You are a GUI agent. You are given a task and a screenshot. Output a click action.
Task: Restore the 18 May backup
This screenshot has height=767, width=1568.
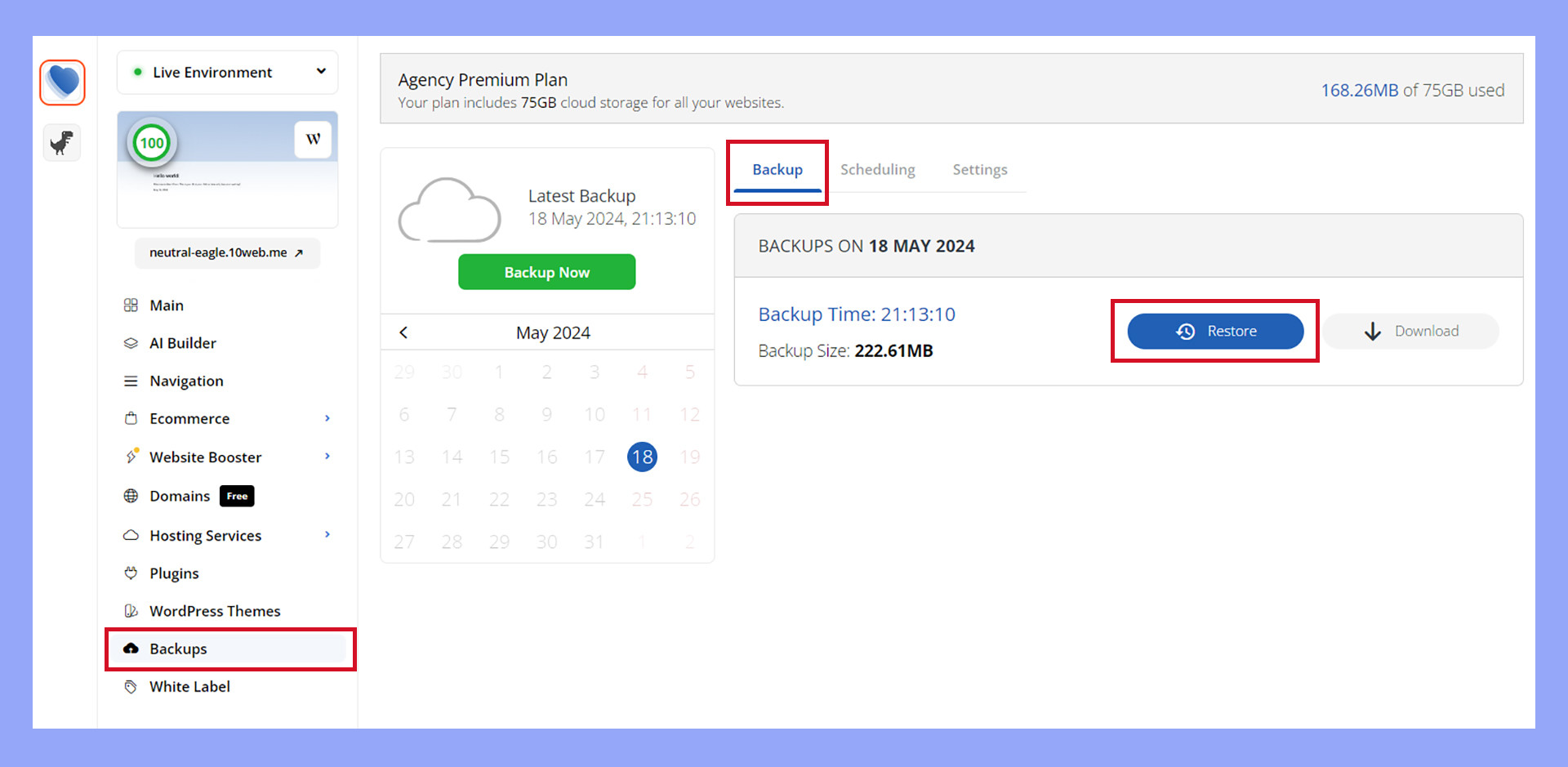[x=1214, y=331]
